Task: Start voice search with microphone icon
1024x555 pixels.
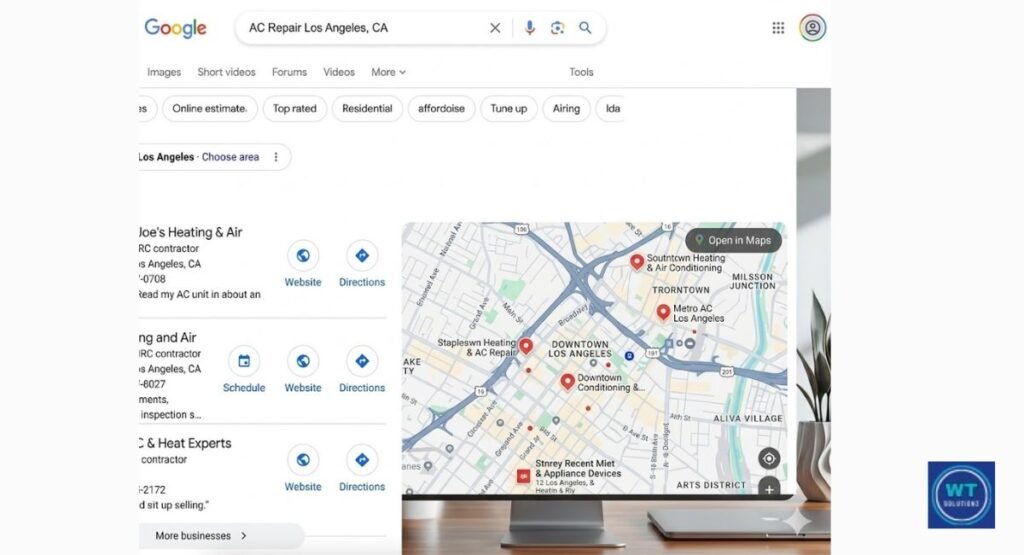Action: 530,28
